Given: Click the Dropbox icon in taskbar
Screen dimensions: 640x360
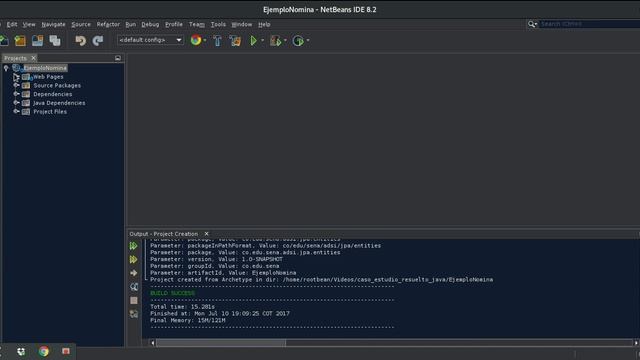Looking at the screenshot, I should tap(21, 351).
